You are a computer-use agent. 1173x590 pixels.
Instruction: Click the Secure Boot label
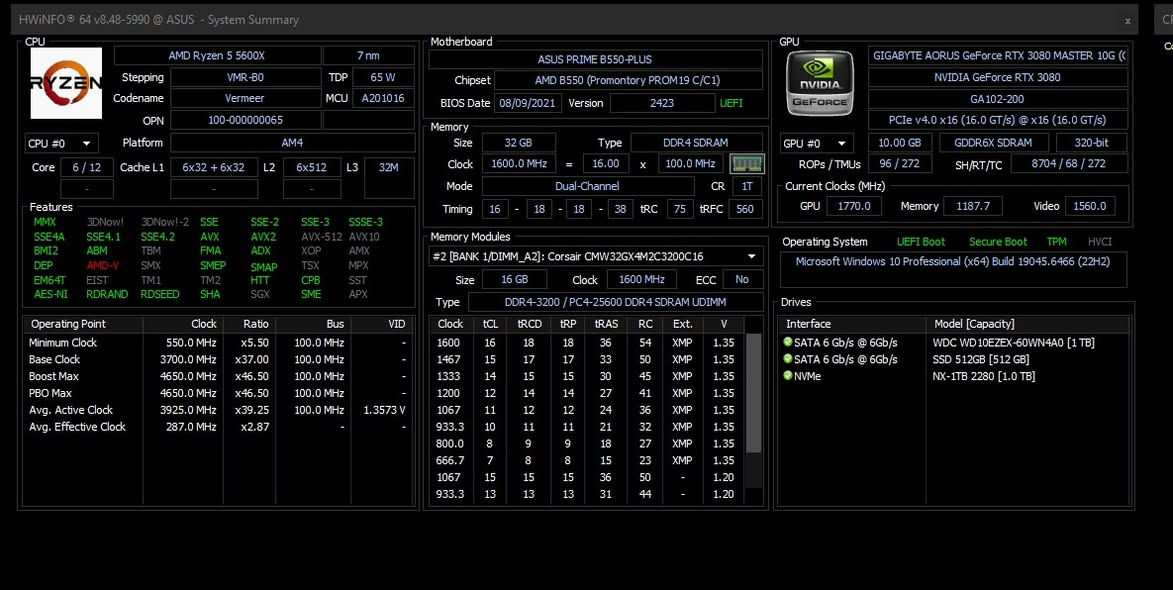[997, 242]
